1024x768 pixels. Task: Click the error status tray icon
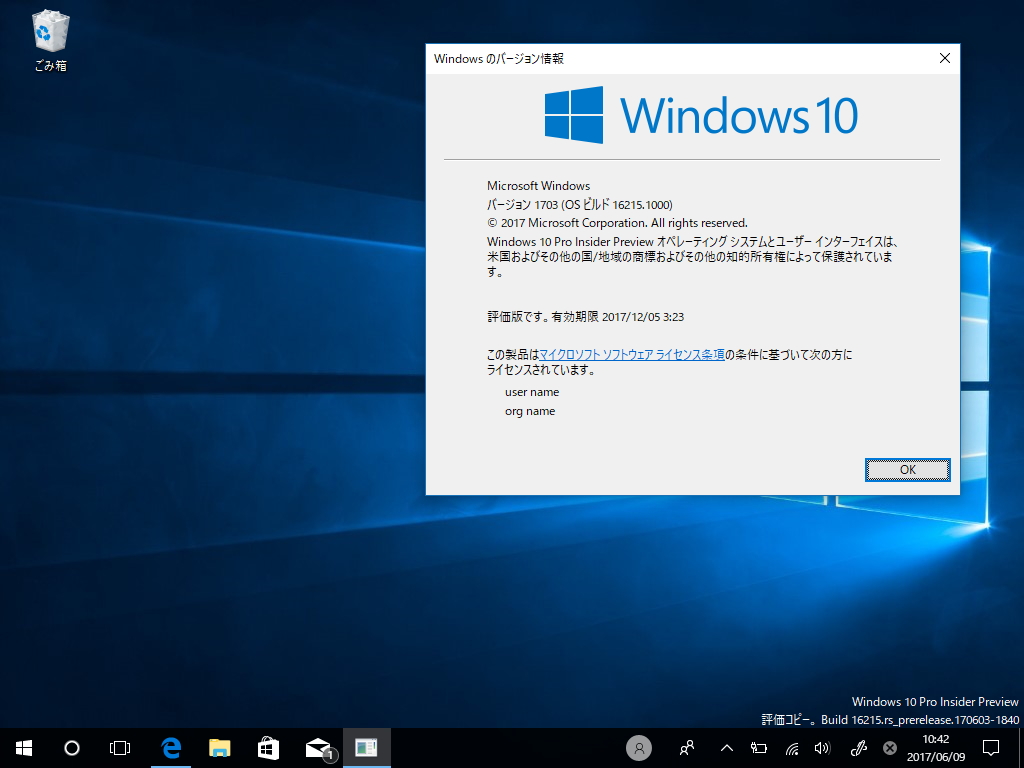coord(889,748)
